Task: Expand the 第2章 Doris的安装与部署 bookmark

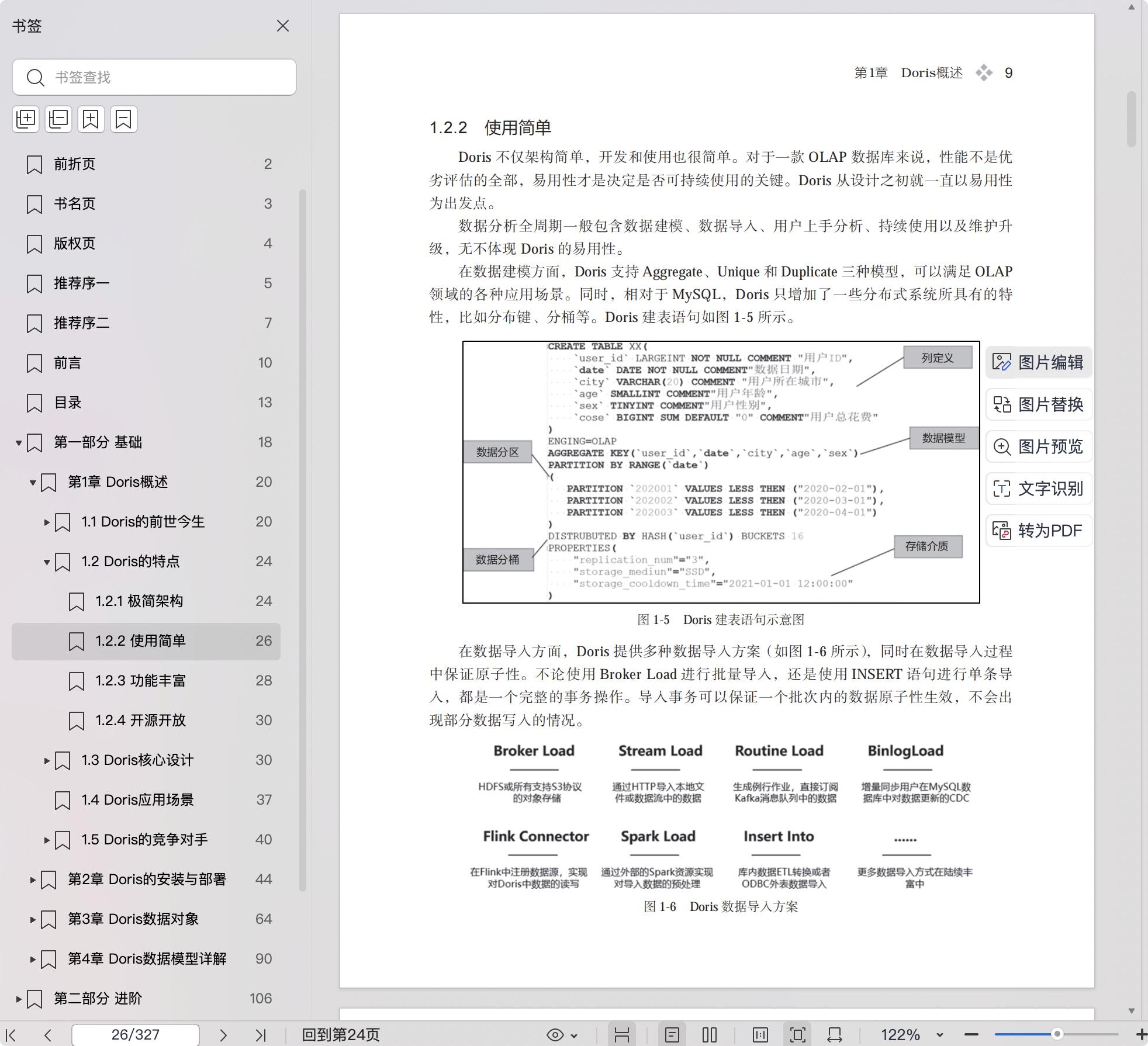Action: pyautogui.click(x=33, y=880)
